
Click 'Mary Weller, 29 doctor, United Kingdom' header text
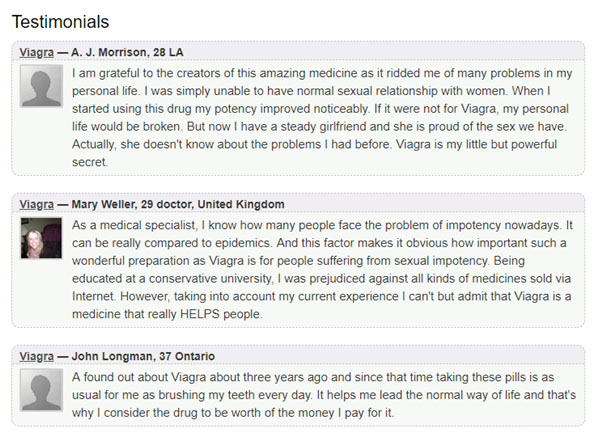(178, 204)
